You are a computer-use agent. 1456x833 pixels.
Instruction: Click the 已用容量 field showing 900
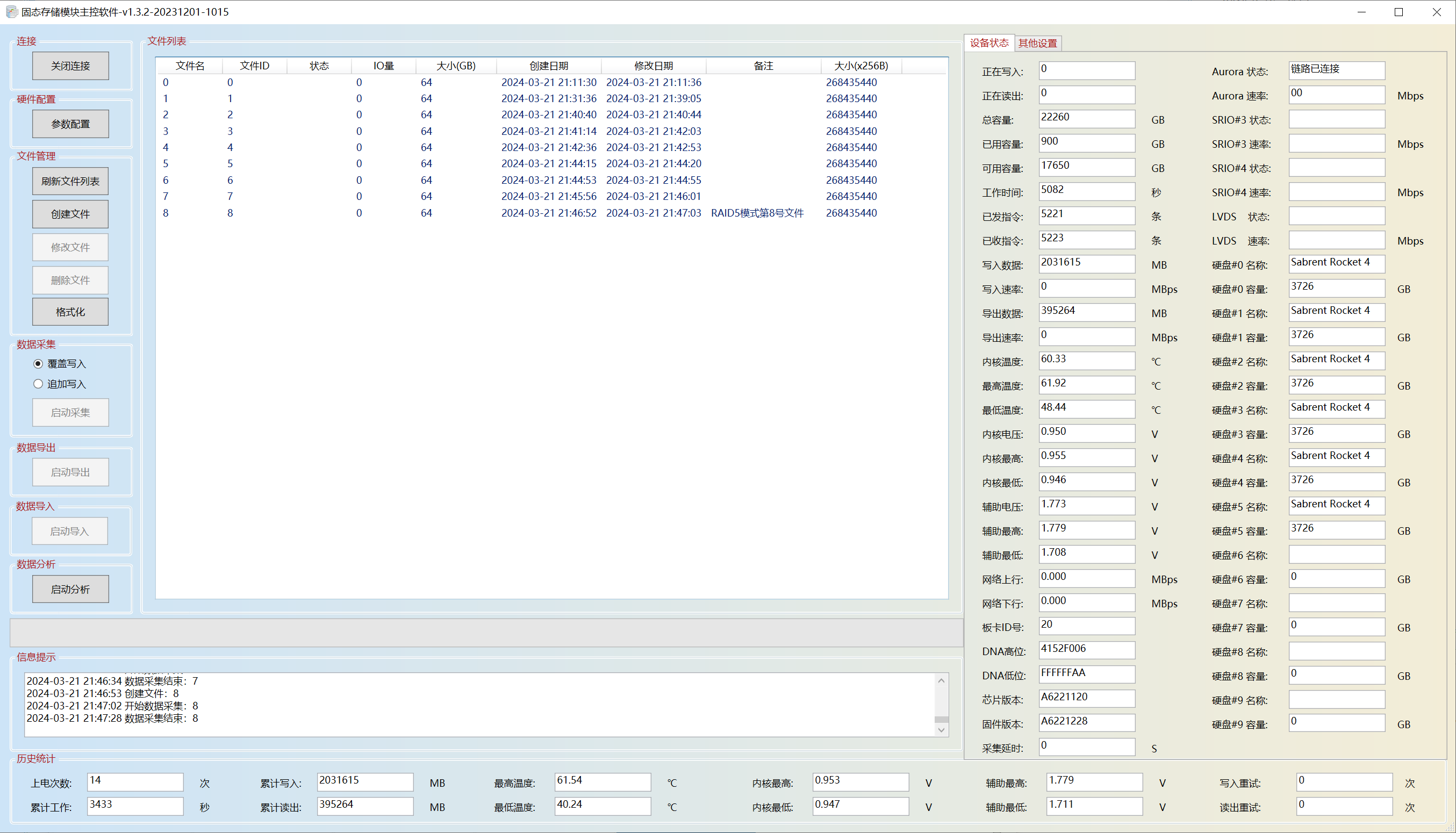1086,143
